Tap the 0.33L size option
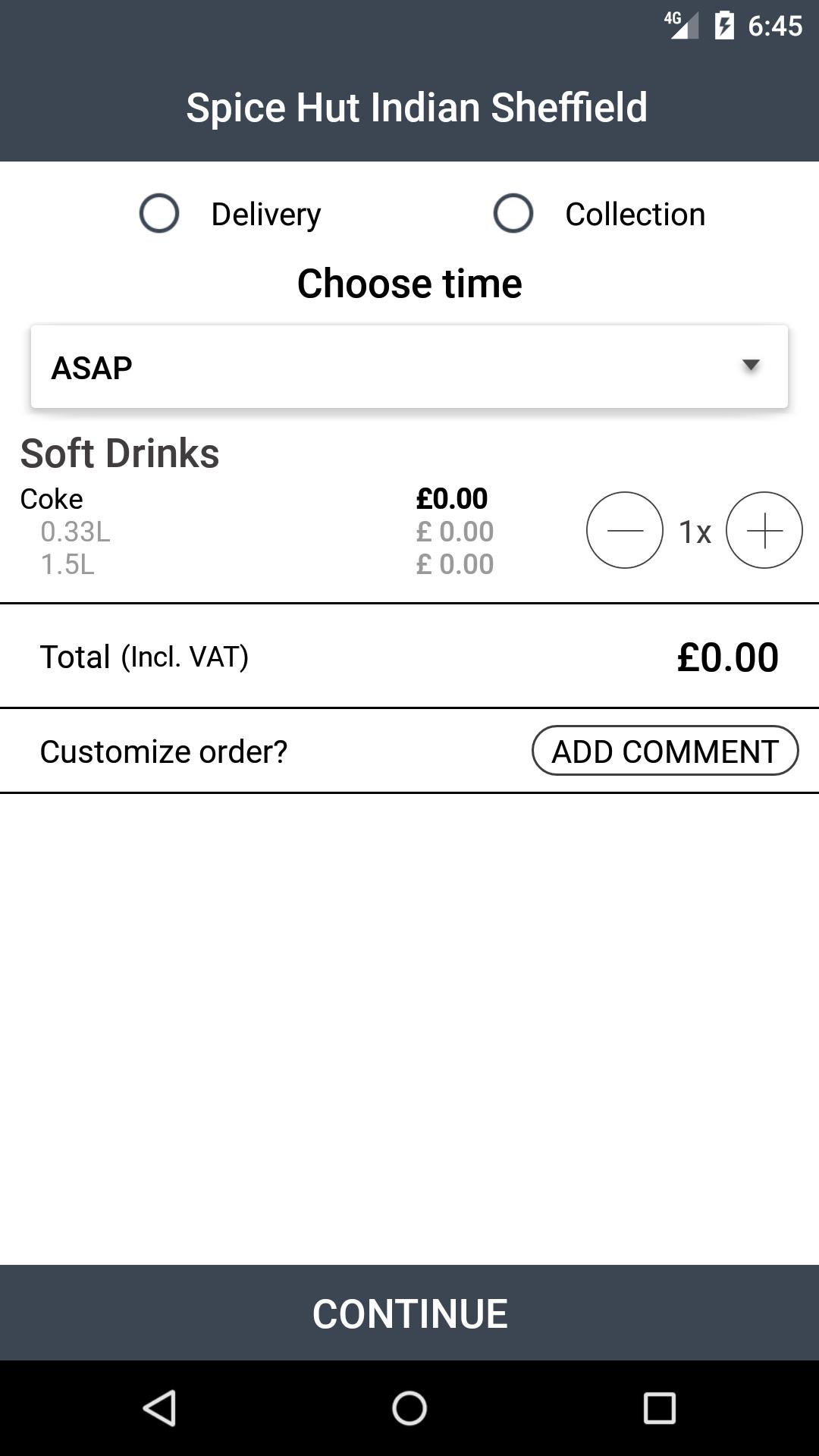The height and width of the screenshot is (1456, 819). click(75, 532)
